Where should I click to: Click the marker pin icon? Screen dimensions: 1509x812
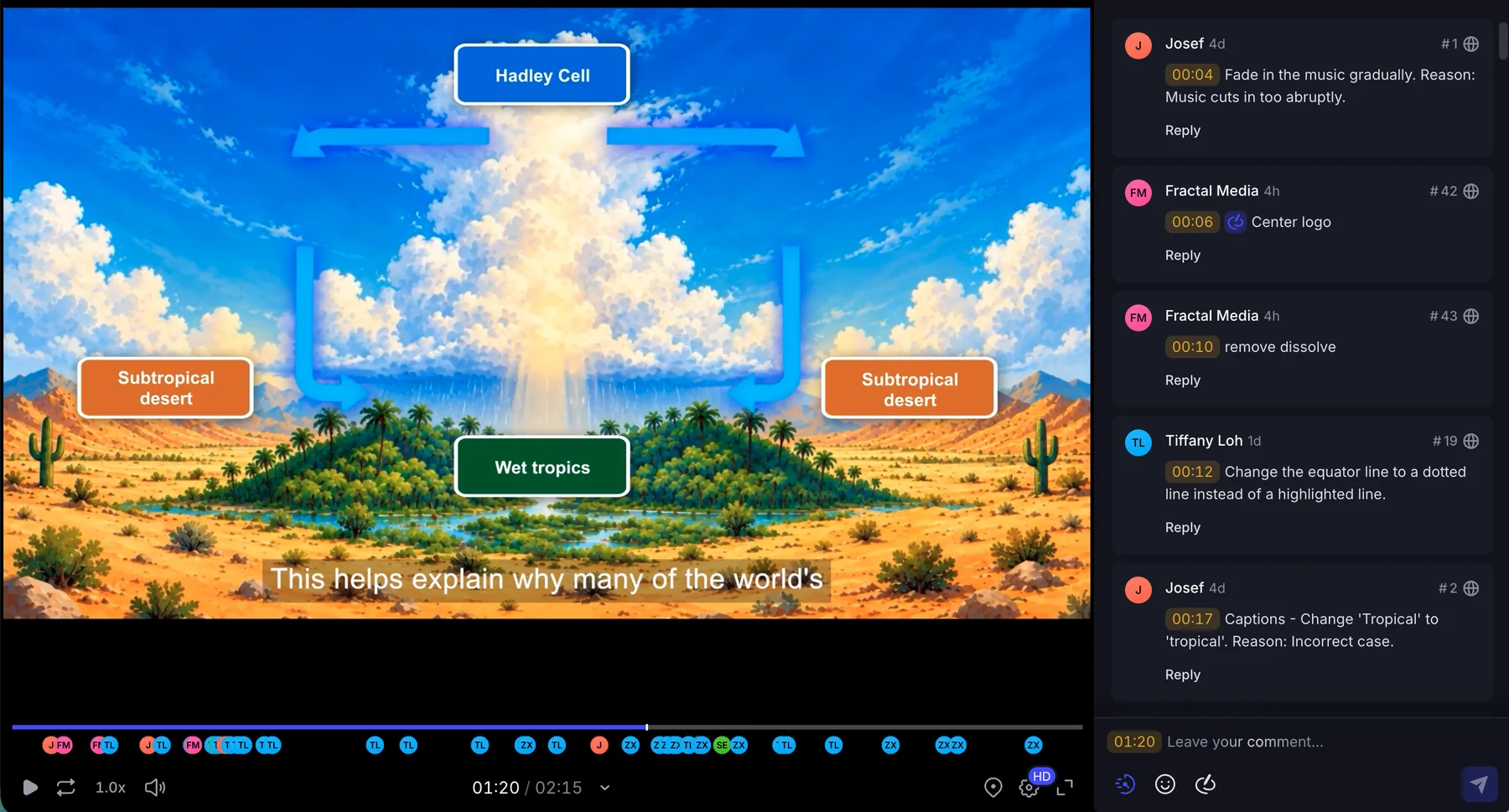point(993,787)
